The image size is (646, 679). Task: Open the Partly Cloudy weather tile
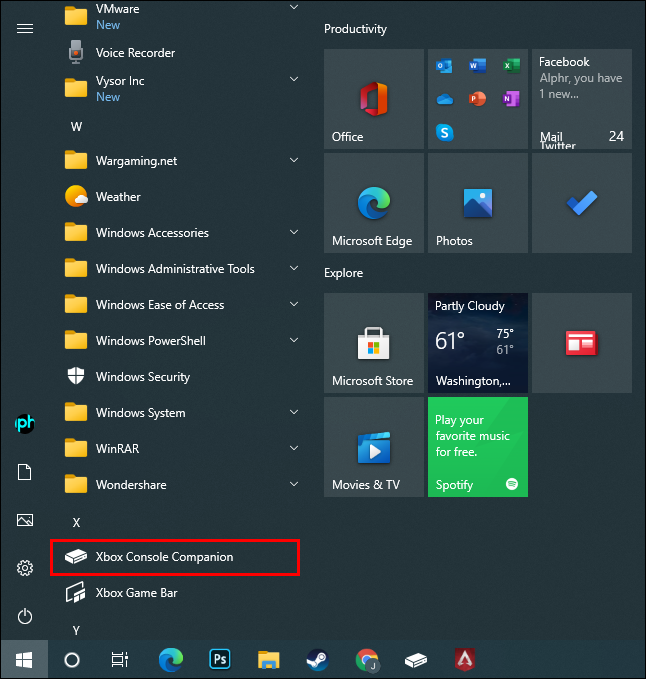click(x=478, y=343)
